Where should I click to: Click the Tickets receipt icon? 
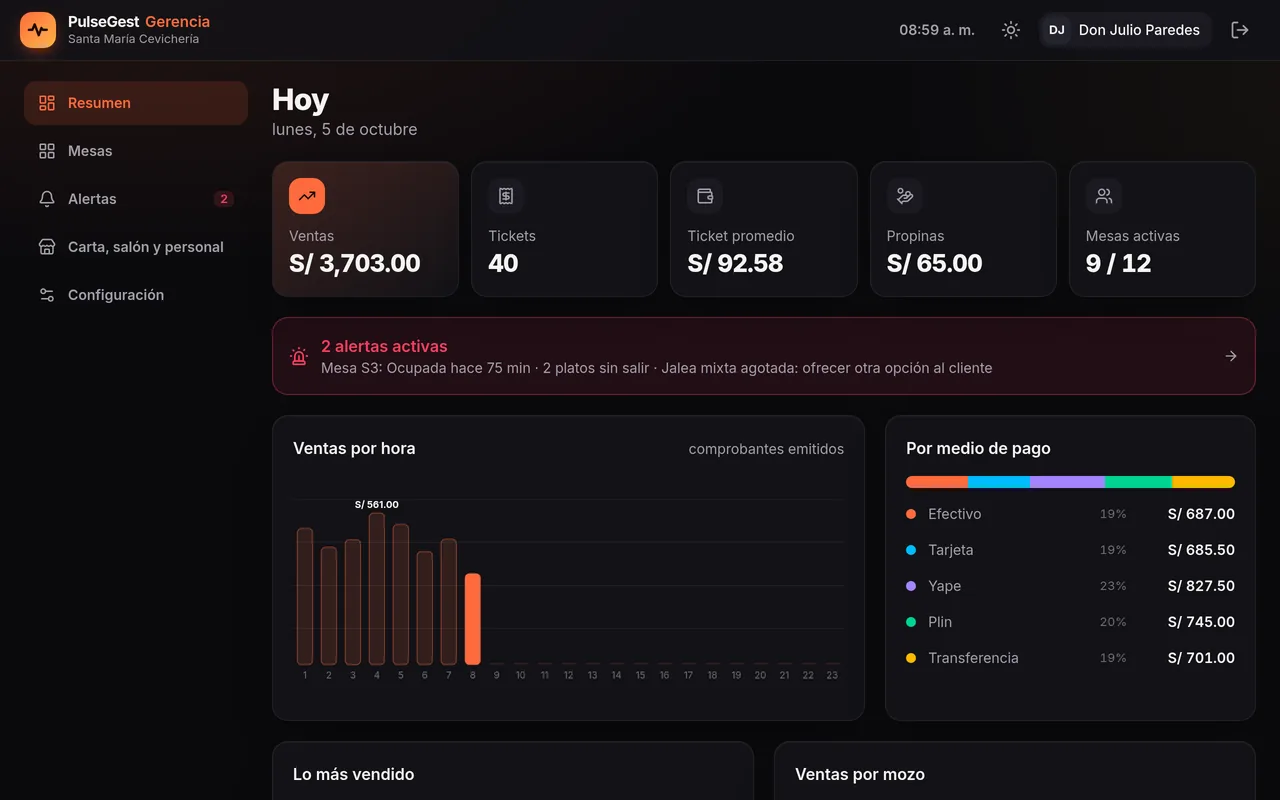coord(506,196)
